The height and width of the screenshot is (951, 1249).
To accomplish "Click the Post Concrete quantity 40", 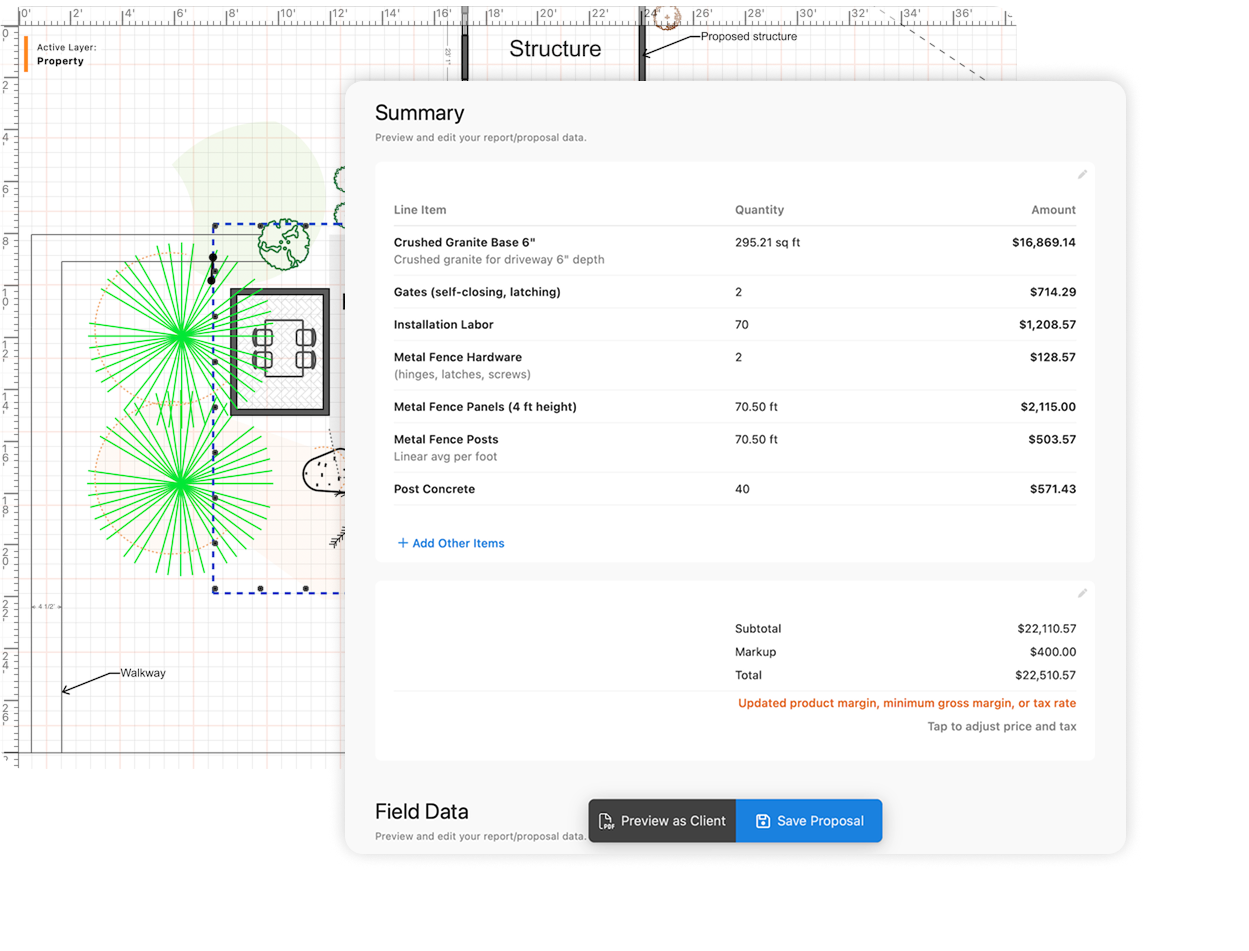I will 742,489.
